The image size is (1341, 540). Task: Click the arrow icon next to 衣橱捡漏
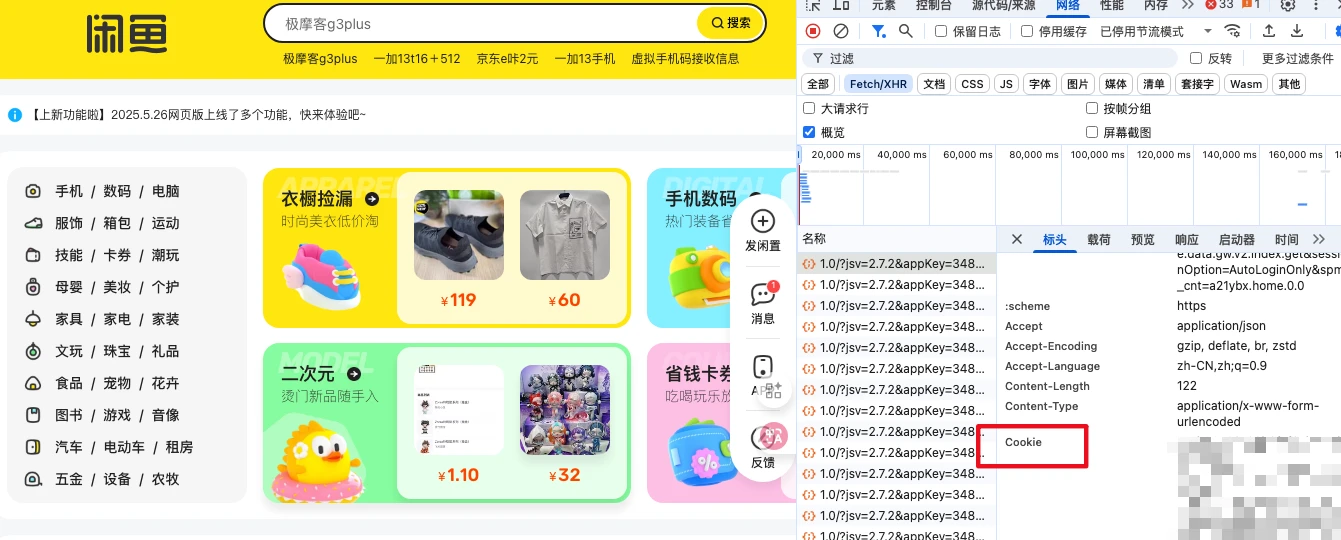(x=372, y=199)
